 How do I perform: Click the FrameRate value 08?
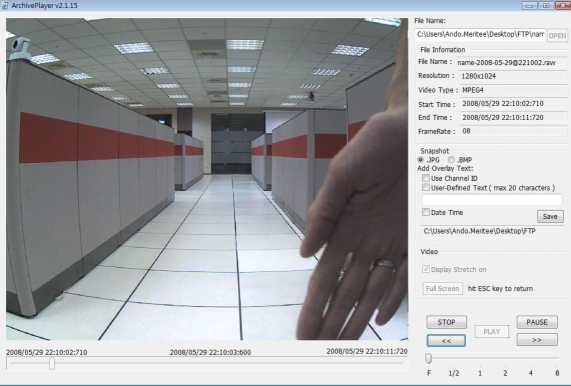click(466, 131)
